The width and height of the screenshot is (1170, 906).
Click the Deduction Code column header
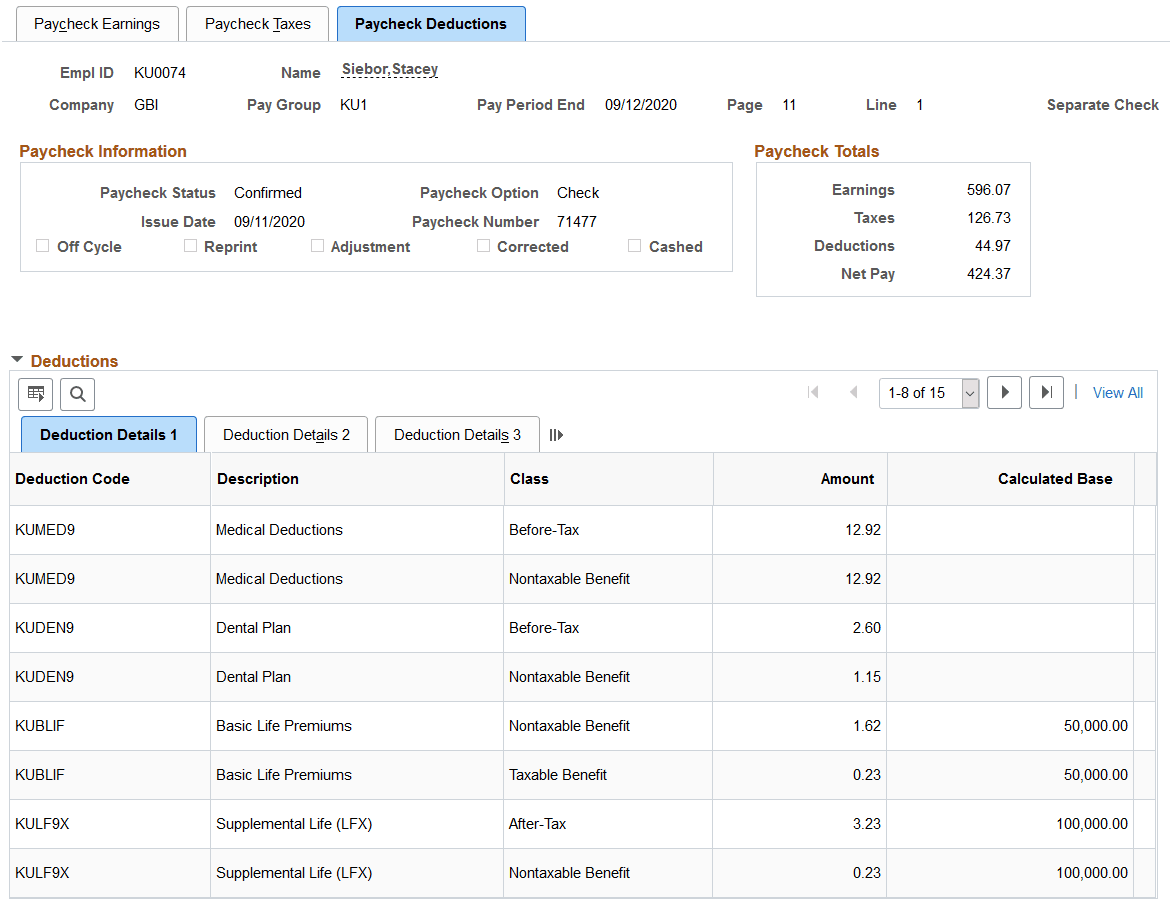pos(72,478)
